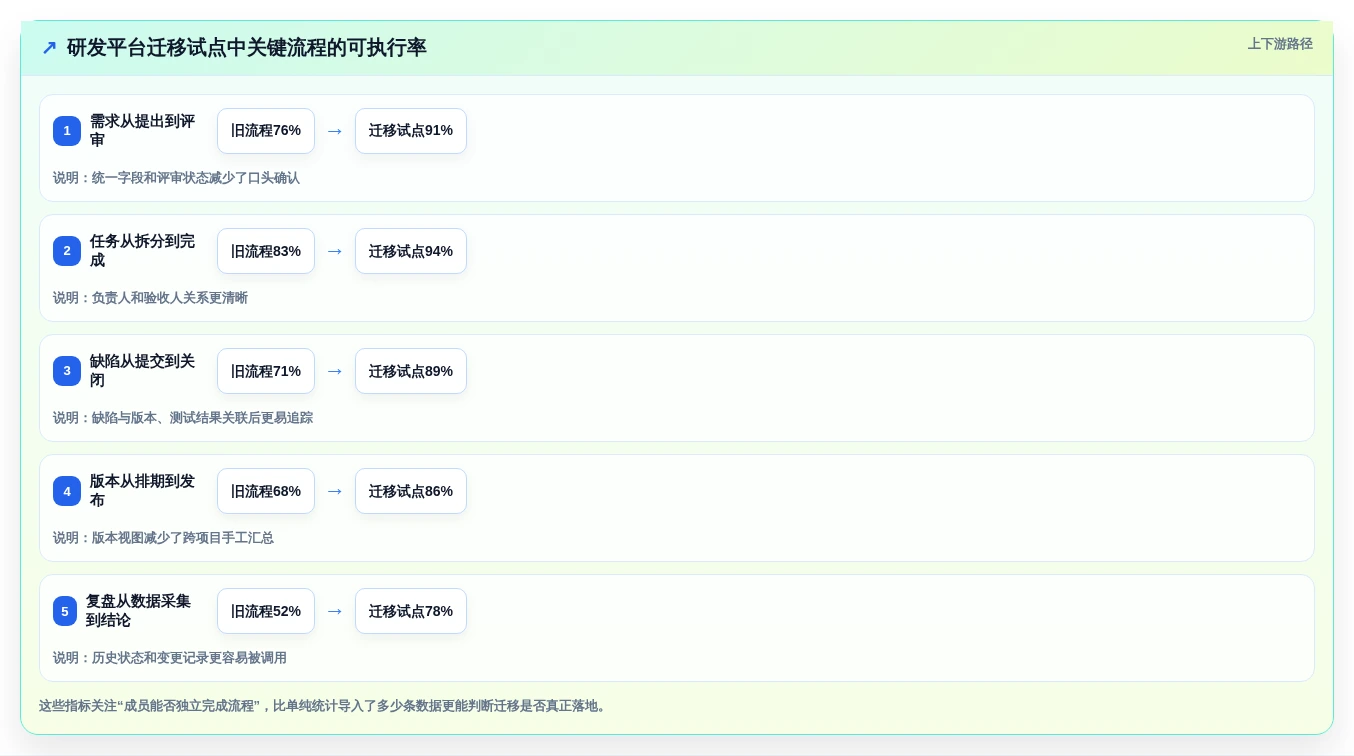Click the 旧流程52% chip
This screenshot has width=1354, height=756.
click(266, 611)
